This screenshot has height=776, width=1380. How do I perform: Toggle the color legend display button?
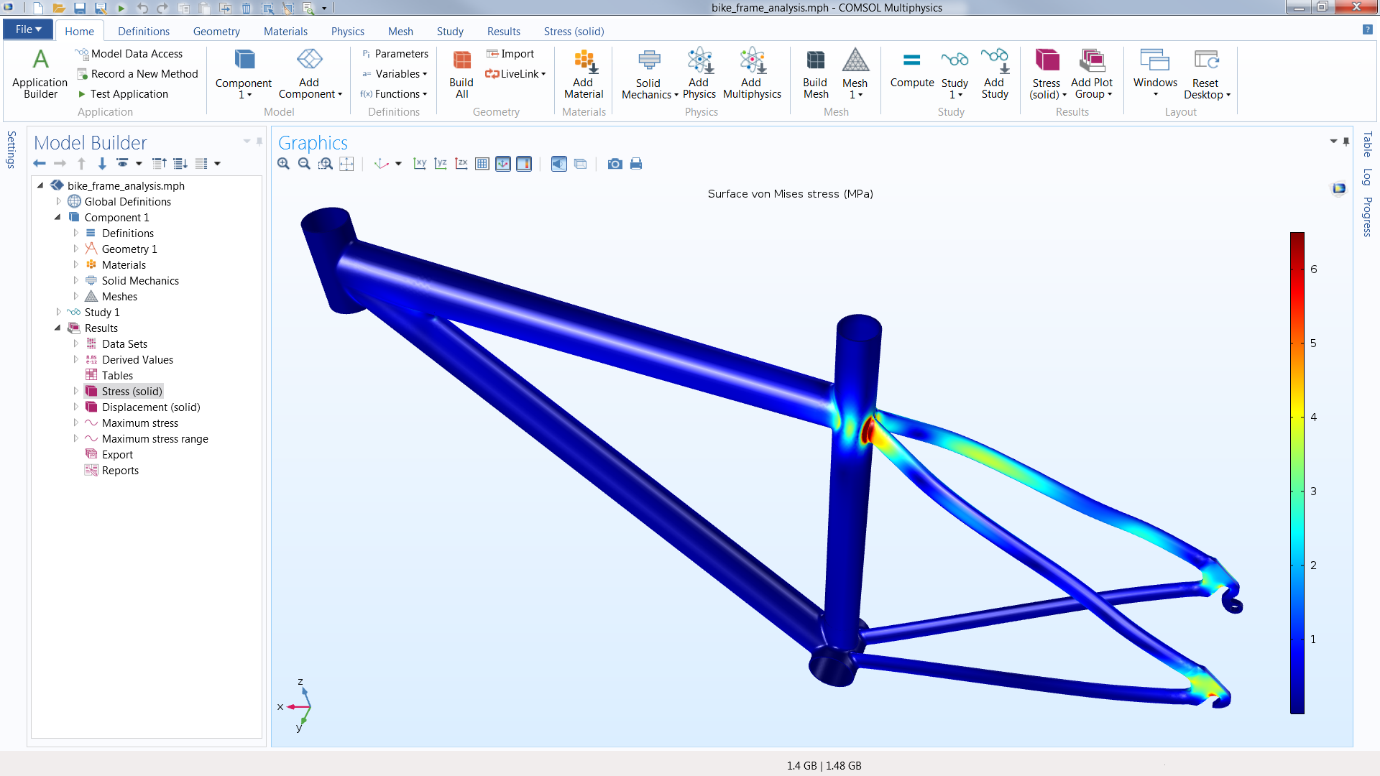click(524, 164)
